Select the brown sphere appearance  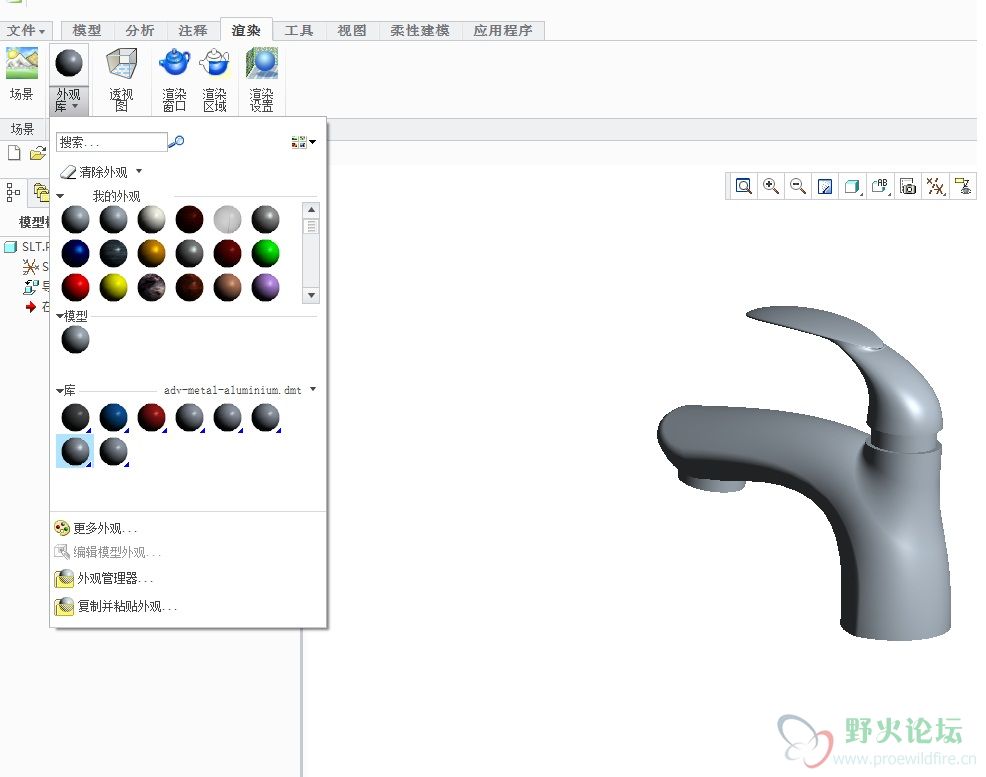click(x=228, y=287)
